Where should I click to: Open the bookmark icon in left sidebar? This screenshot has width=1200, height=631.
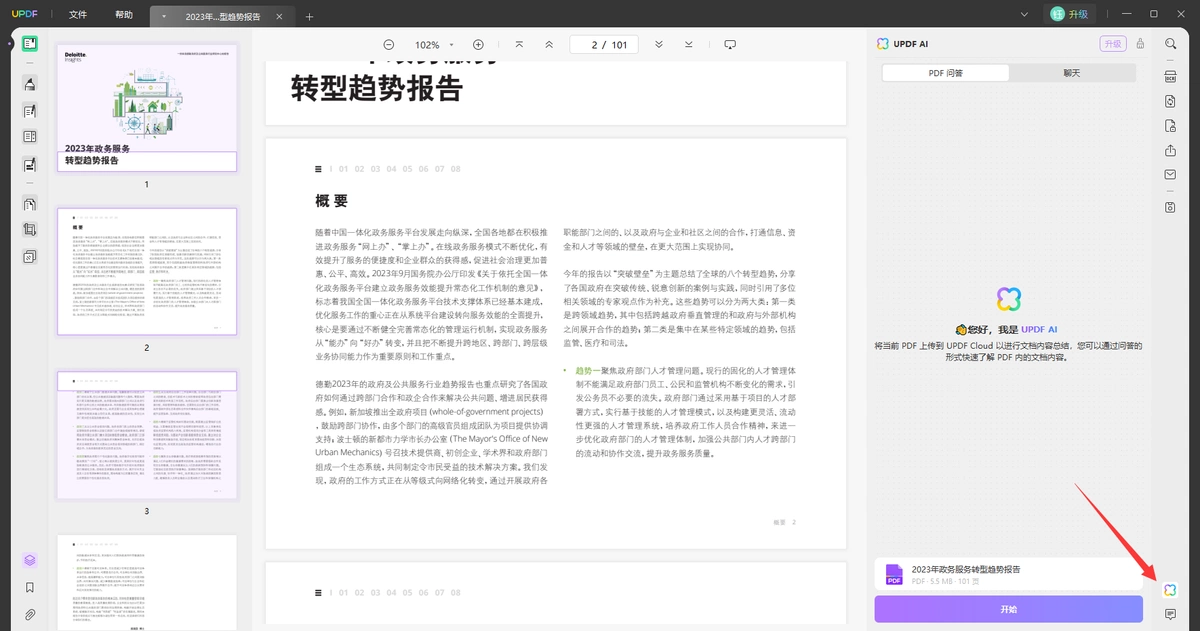pos(30,587)
